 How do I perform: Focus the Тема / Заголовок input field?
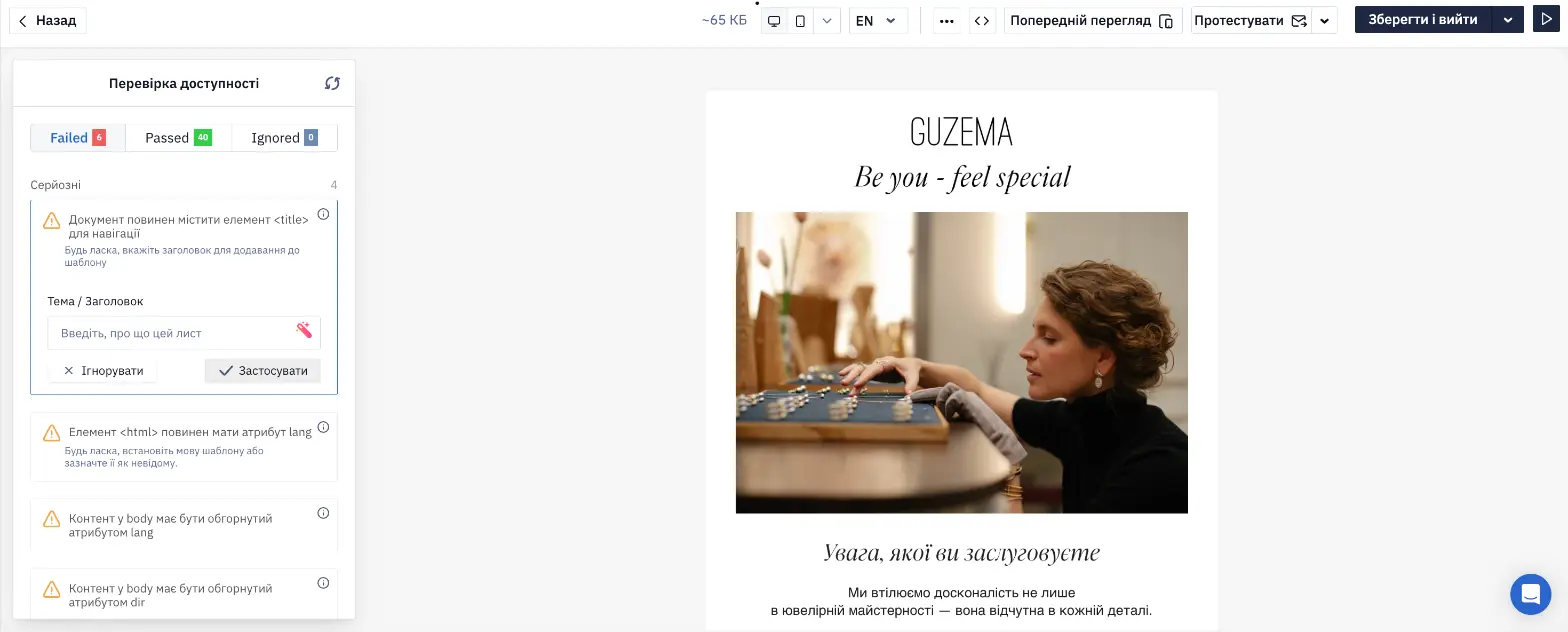point(184,333)
